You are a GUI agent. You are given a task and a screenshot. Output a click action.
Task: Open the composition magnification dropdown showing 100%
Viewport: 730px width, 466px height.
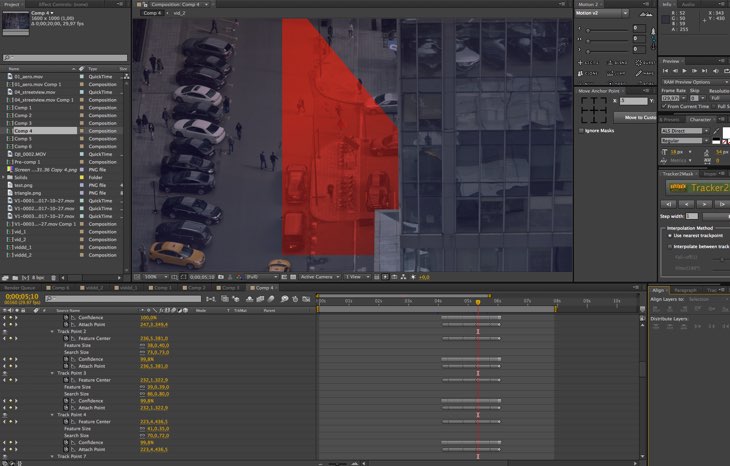coord(155,277)
